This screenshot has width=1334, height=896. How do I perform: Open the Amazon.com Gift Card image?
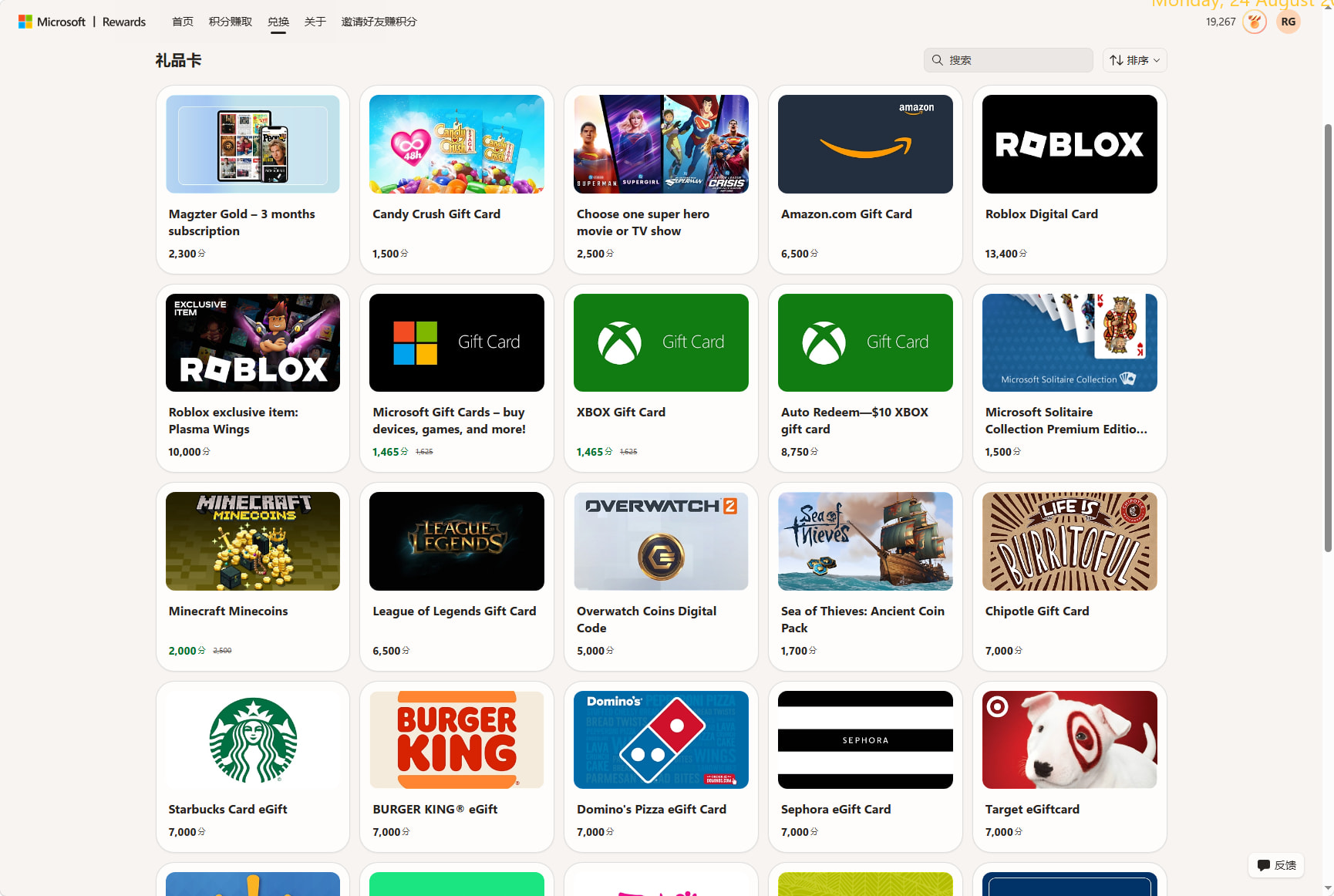(x=865, y=144)
